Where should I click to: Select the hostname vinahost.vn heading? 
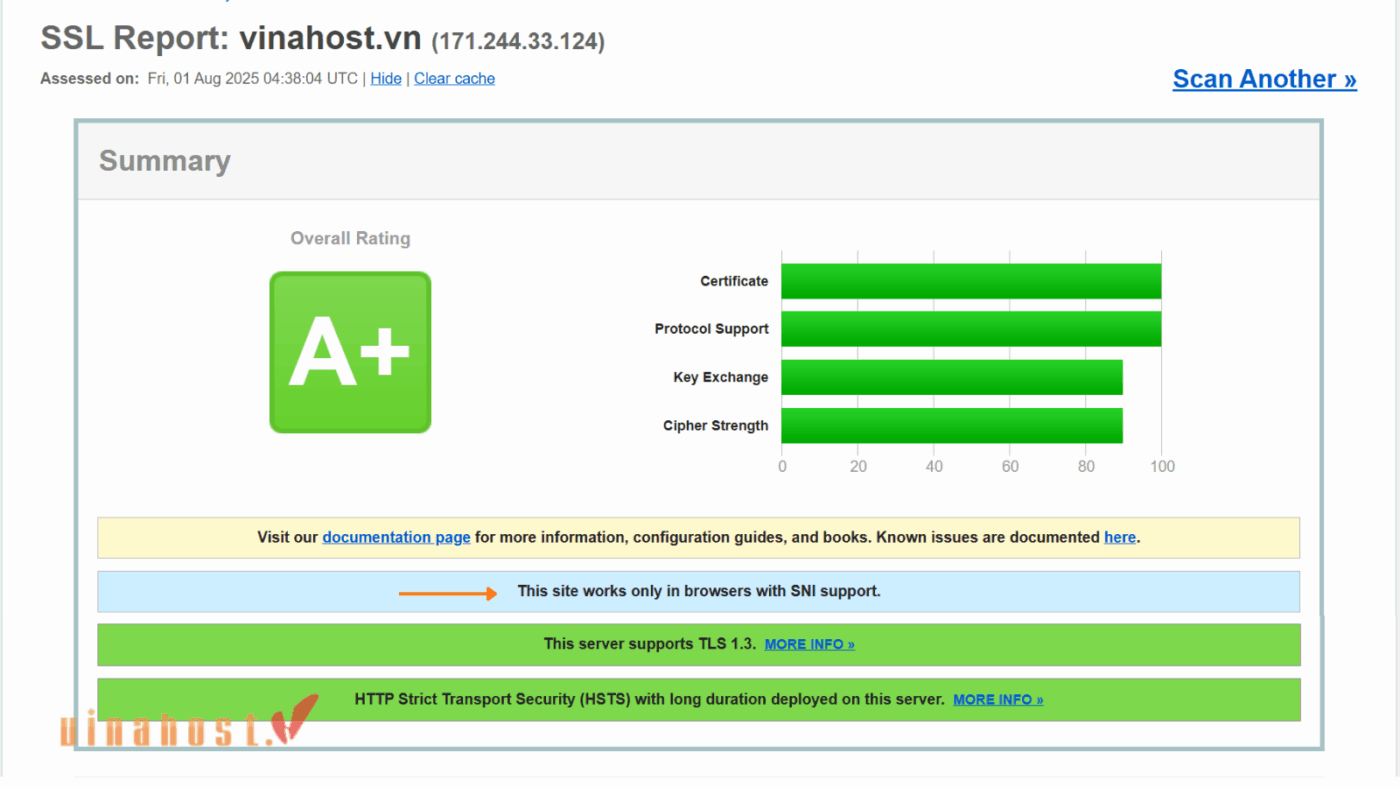330,37
